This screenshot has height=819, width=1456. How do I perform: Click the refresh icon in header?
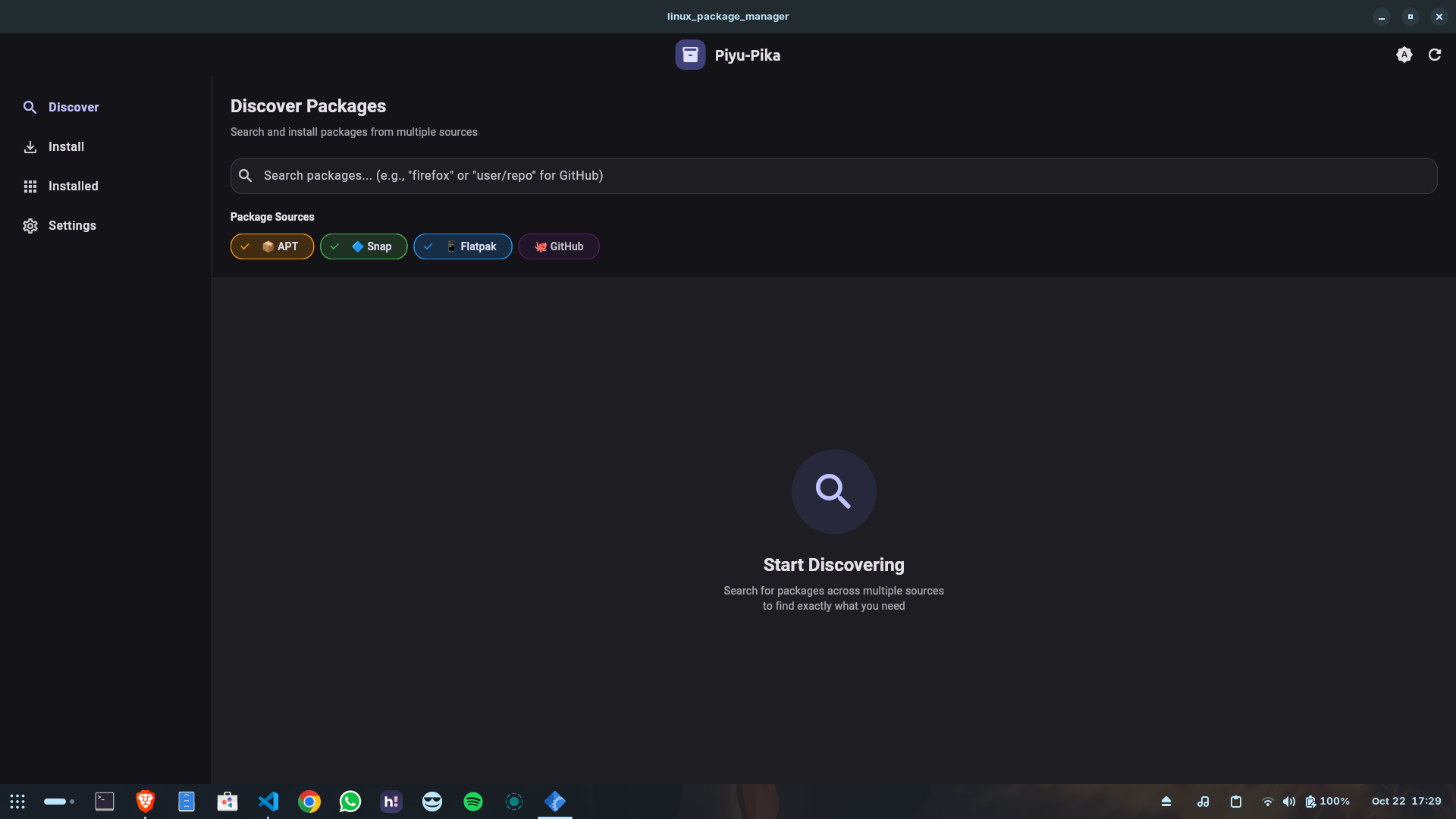[1434, 55]
